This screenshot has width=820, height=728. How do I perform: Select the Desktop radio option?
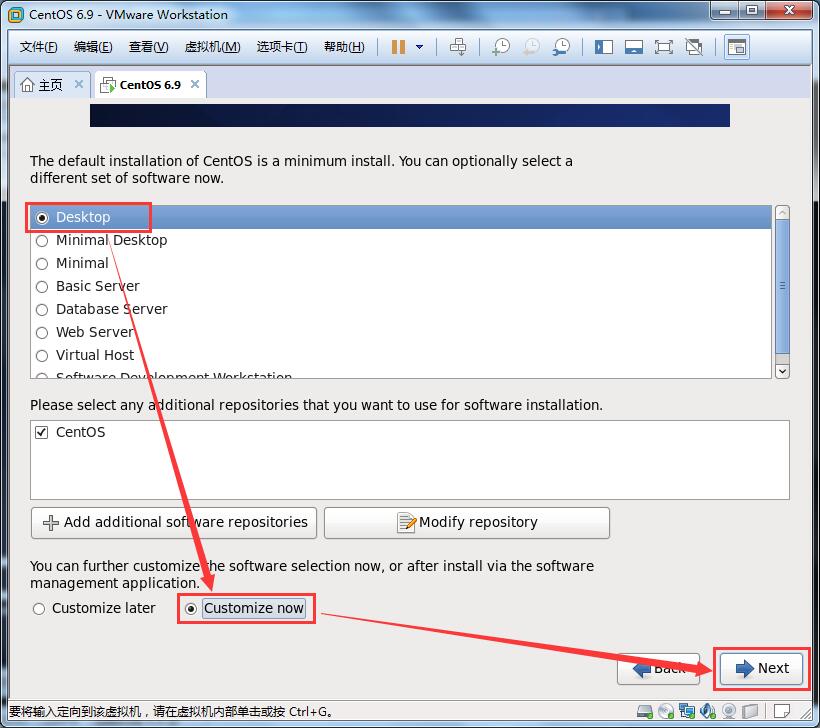42,218
